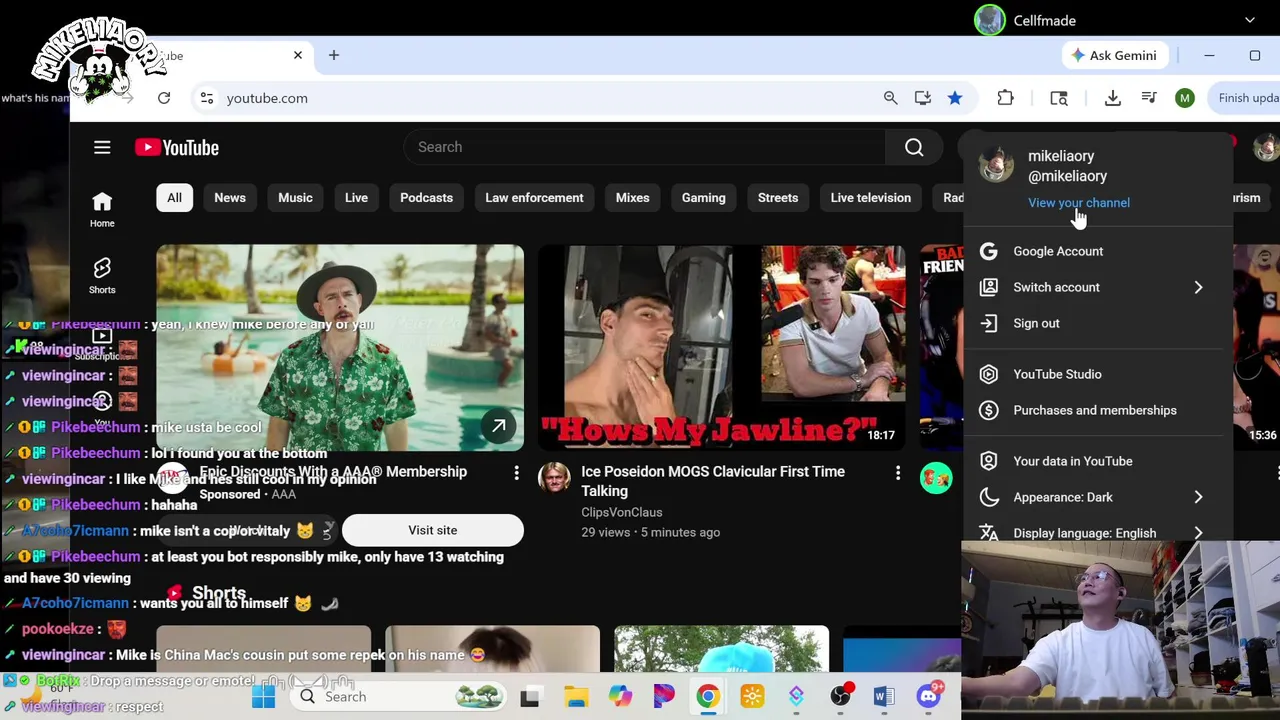This screenshot has height=720, width=1280.
Task: Open OBS Studio from the taskbar
Action: click(x=841, y=697)
